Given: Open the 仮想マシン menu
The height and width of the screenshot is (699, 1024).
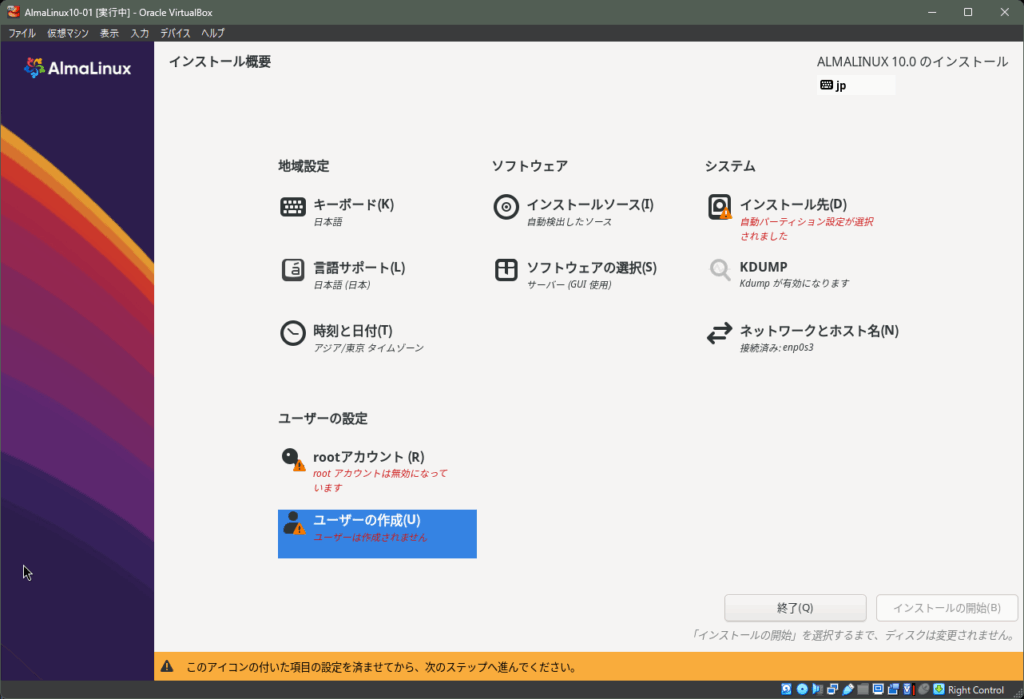Looking at the screenshot, I should pyautogui.click(x=67, y=33).
